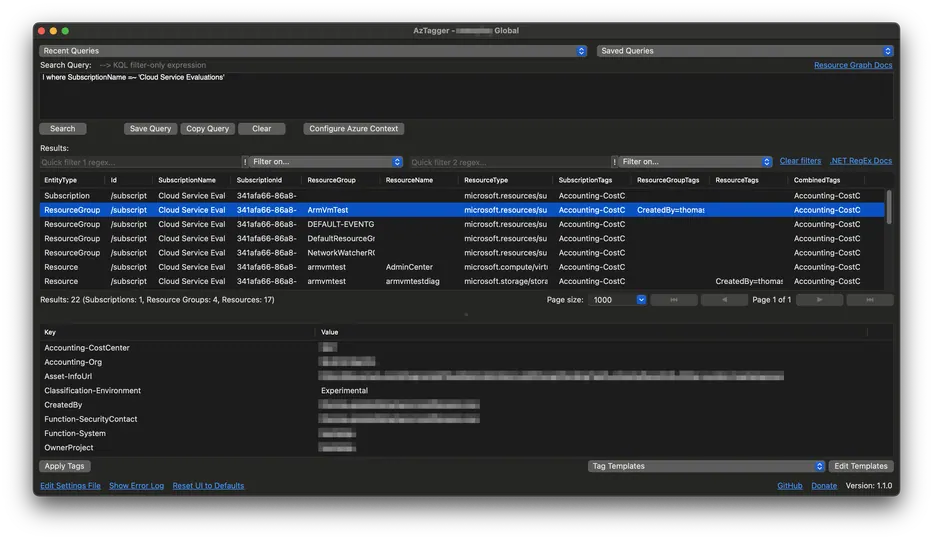Change the Page size dropdown from 1000

(x=618, y=300)
